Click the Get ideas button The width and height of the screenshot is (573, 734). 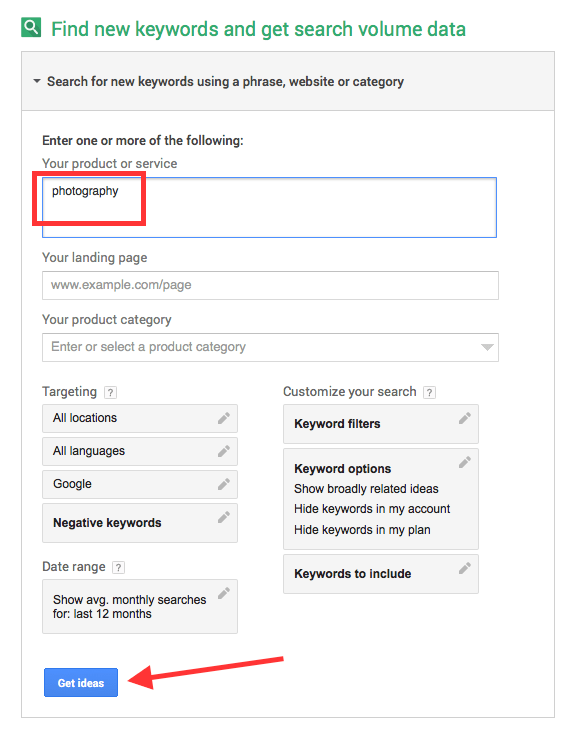click(81, 683)
